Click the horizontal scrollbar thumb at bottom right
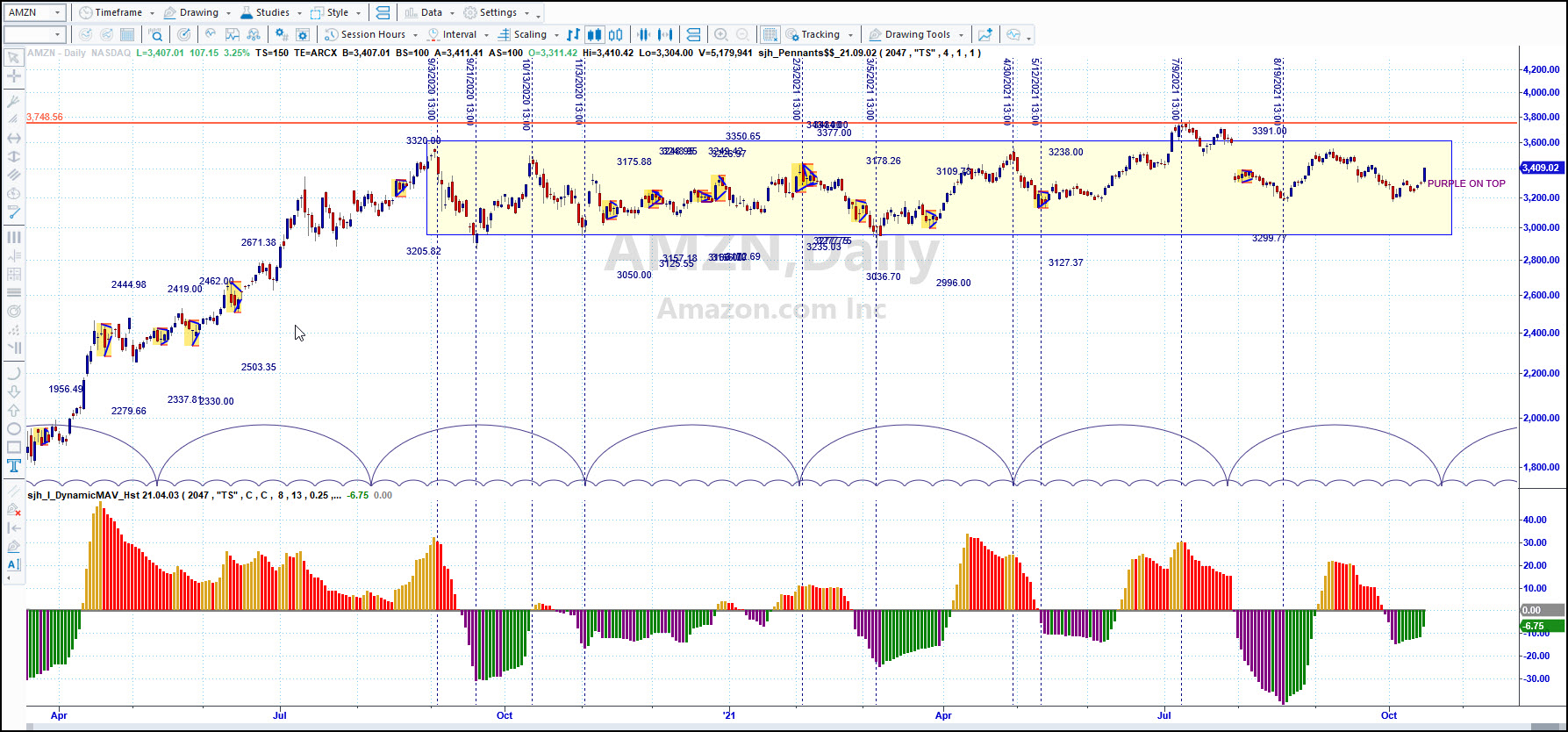This screenshot has width=1568, height=732. click(x=1544, y=726)
